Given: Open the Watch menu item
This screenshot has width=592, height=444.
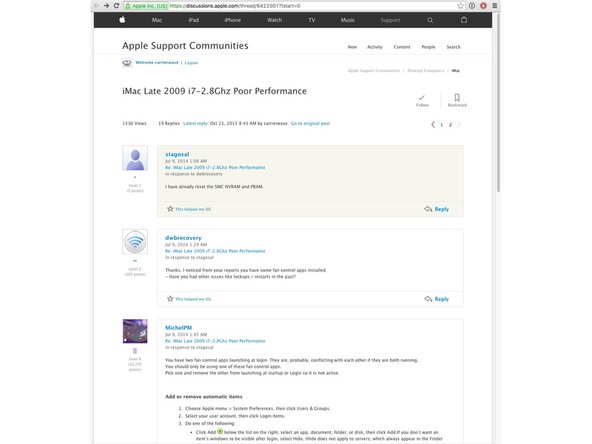Looking at the screenshot, I should point(274,20).
